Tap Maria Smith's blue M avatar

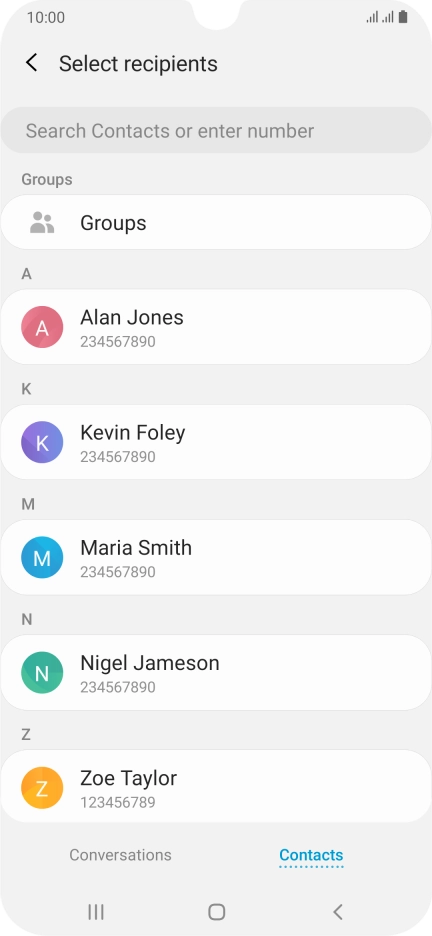point(42,558)
